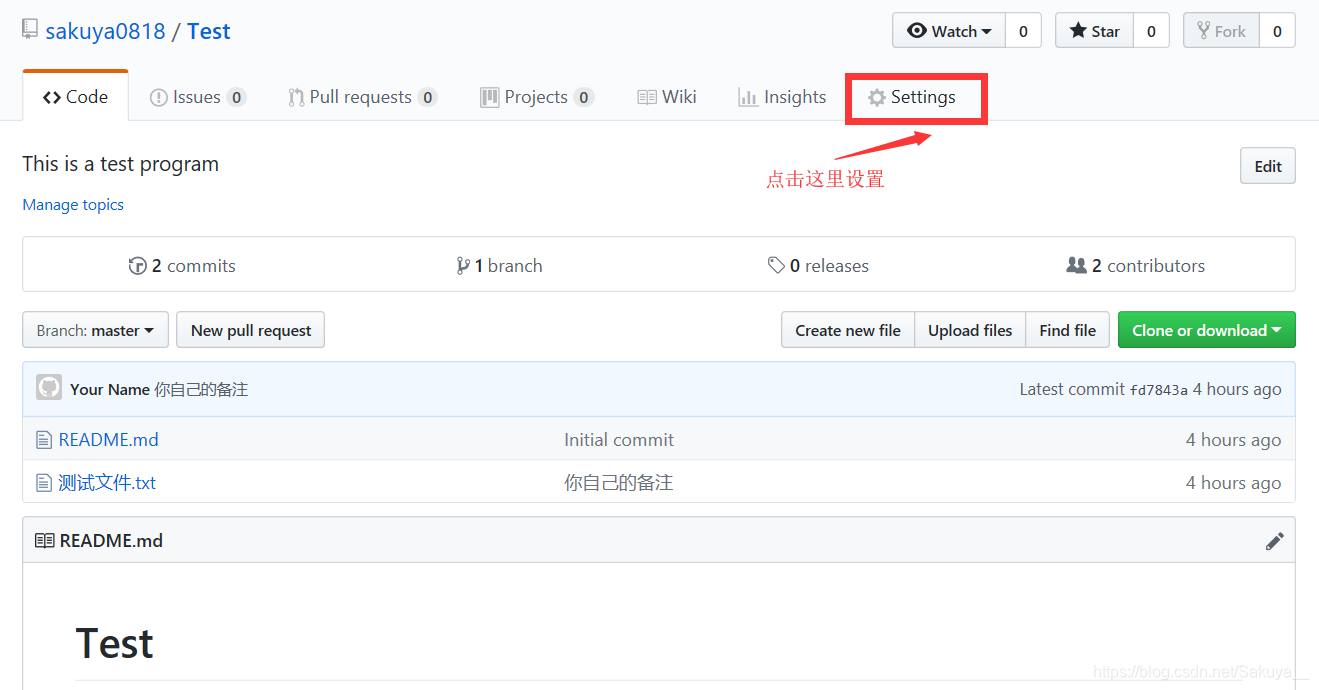Click the repository book icon beside sakuya0818

click(x=30, y=30)
